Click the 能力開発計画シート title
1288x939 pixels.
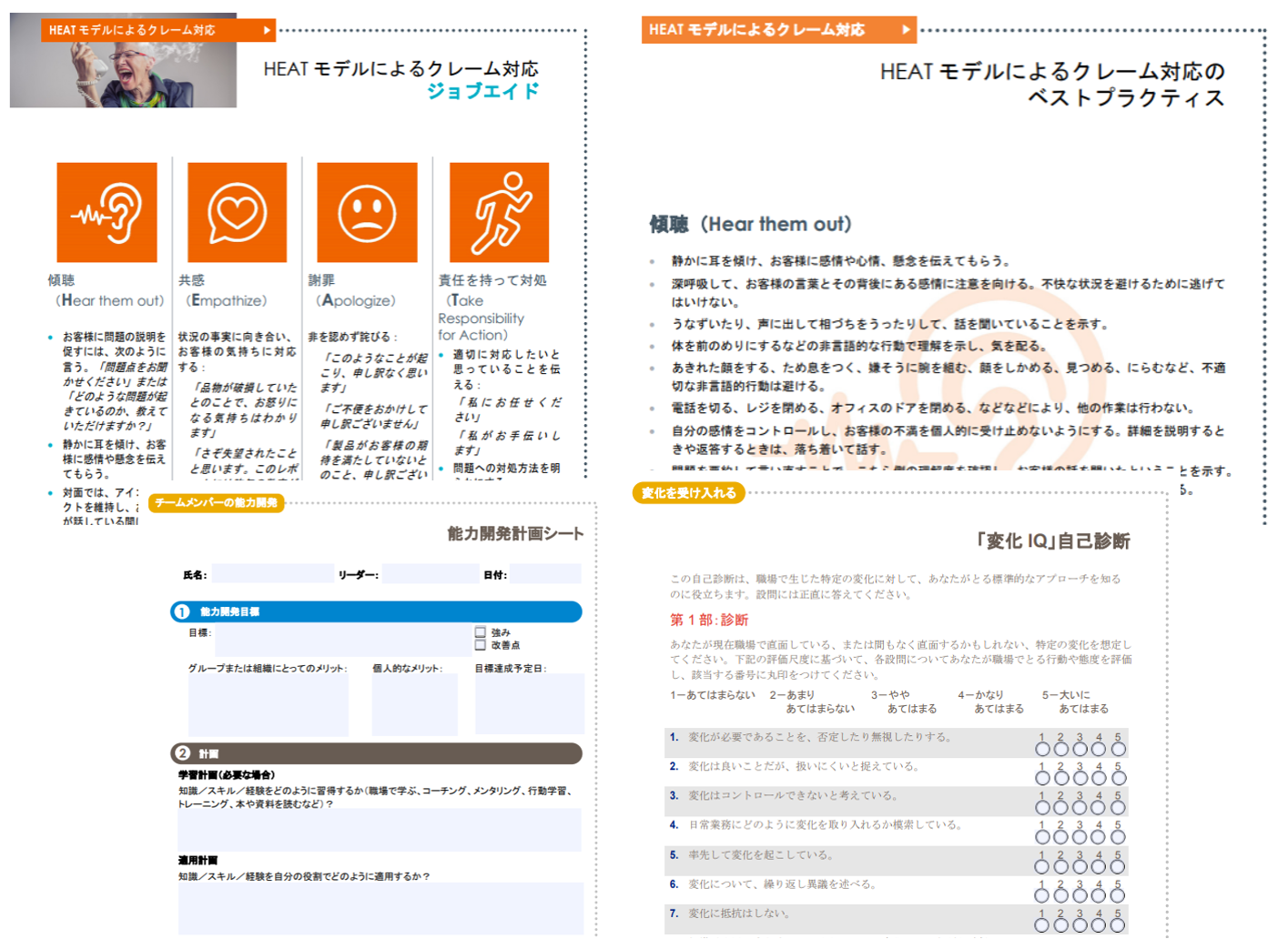click(515, 533)
